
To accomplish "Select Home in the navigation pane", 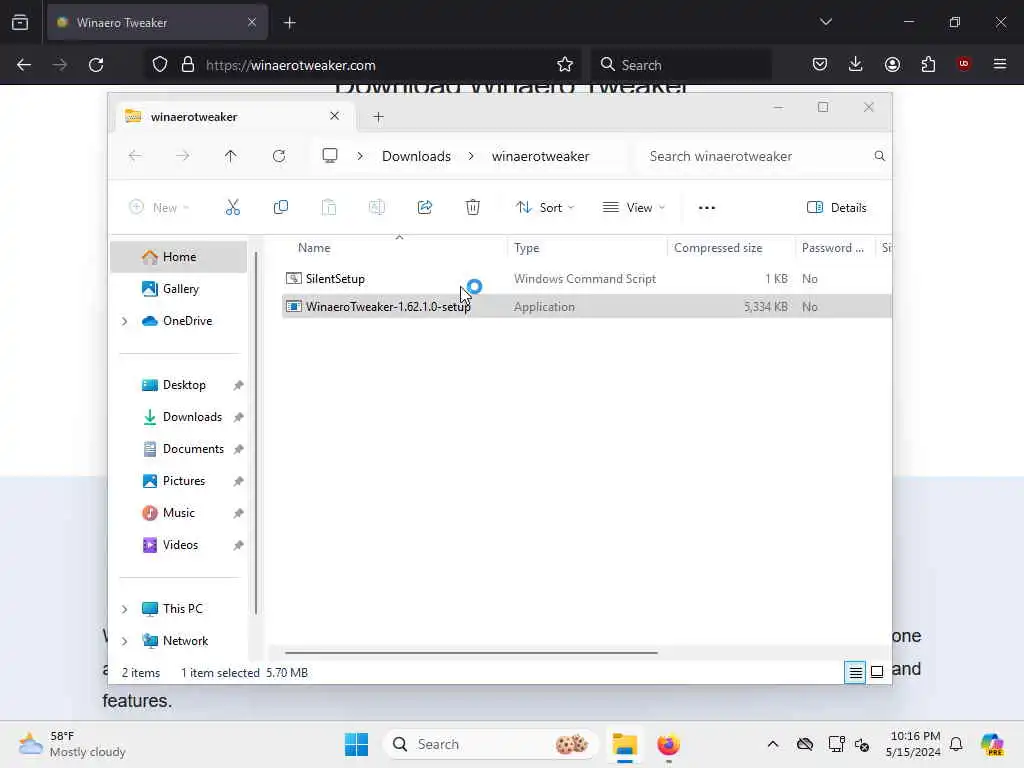I will tap(178, 257).
